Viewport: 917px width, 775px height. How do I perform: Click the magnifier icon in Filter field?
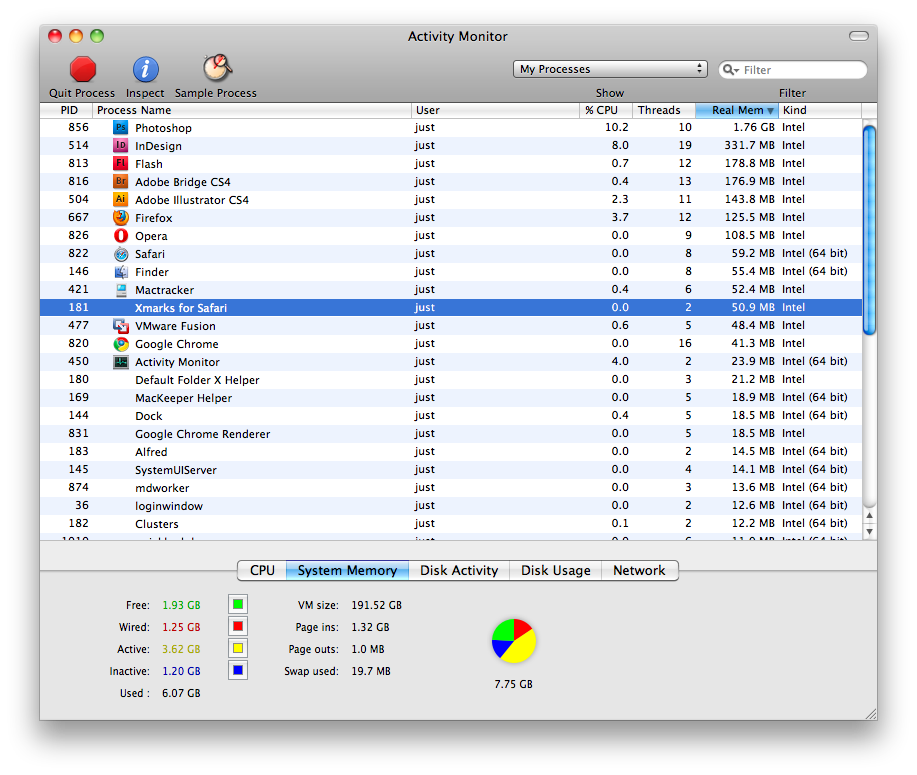[x=730, y=70]
